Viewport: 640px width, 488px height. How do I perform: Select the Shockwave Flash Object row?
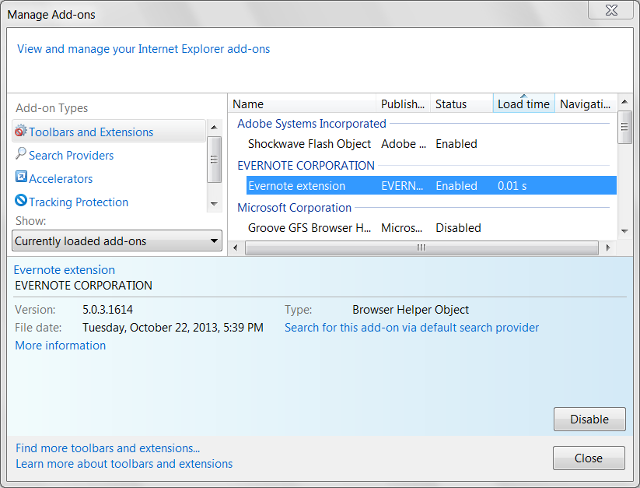431,144
